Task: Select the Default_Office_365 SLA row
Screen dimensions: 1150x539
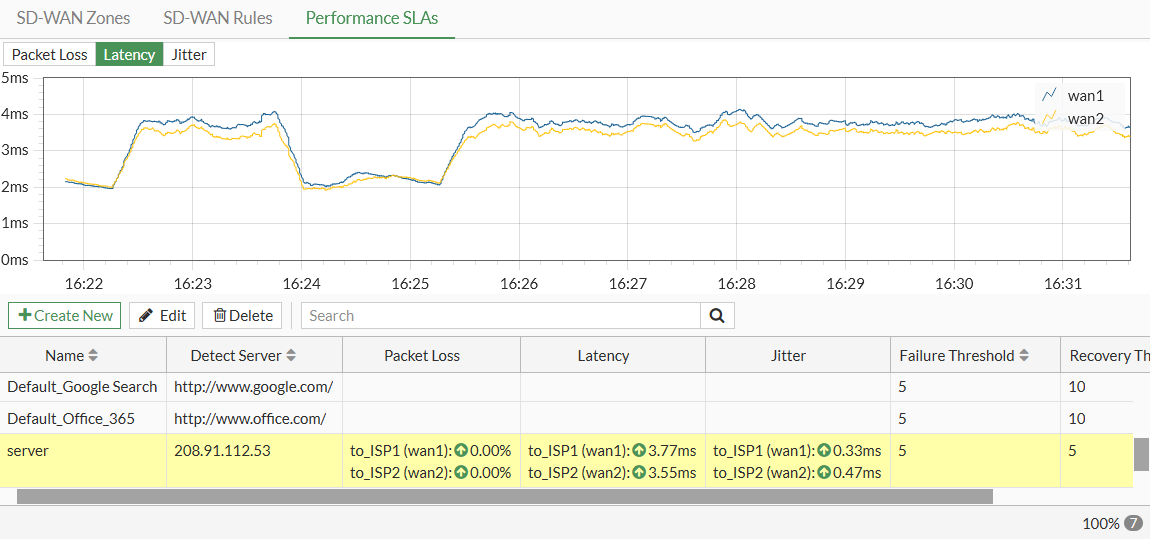Action: 70,418
